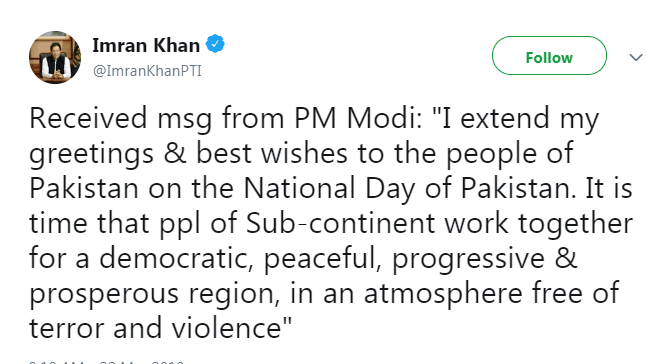Click the word "progressive" in tweet

pos(468,259)
